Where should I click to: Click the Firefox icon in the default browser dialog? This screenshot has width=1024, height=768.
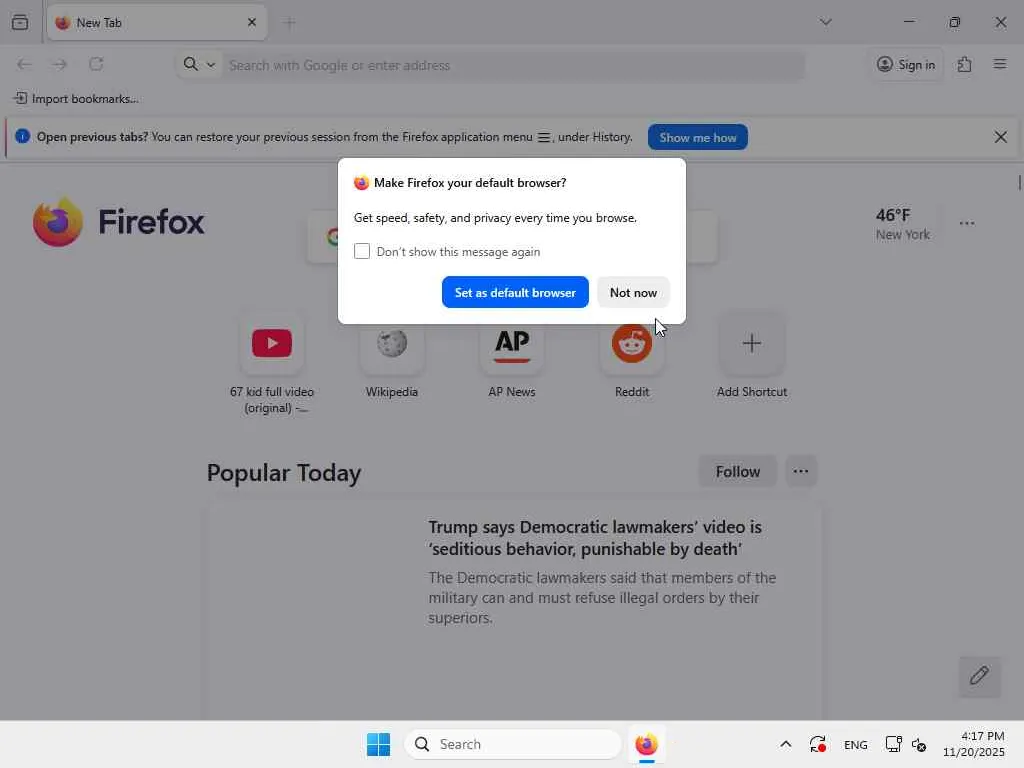[x=361, y=183]
